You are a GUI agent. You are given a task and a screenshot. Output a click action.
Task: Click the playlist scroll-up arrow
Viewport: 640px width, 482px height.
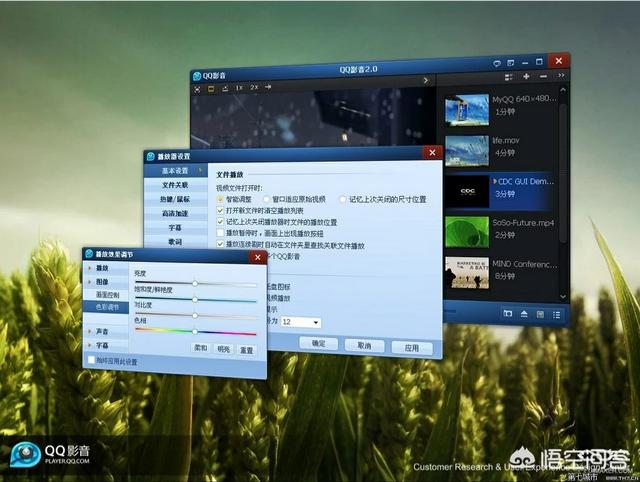pyautogui.click(x=563, y=90)
